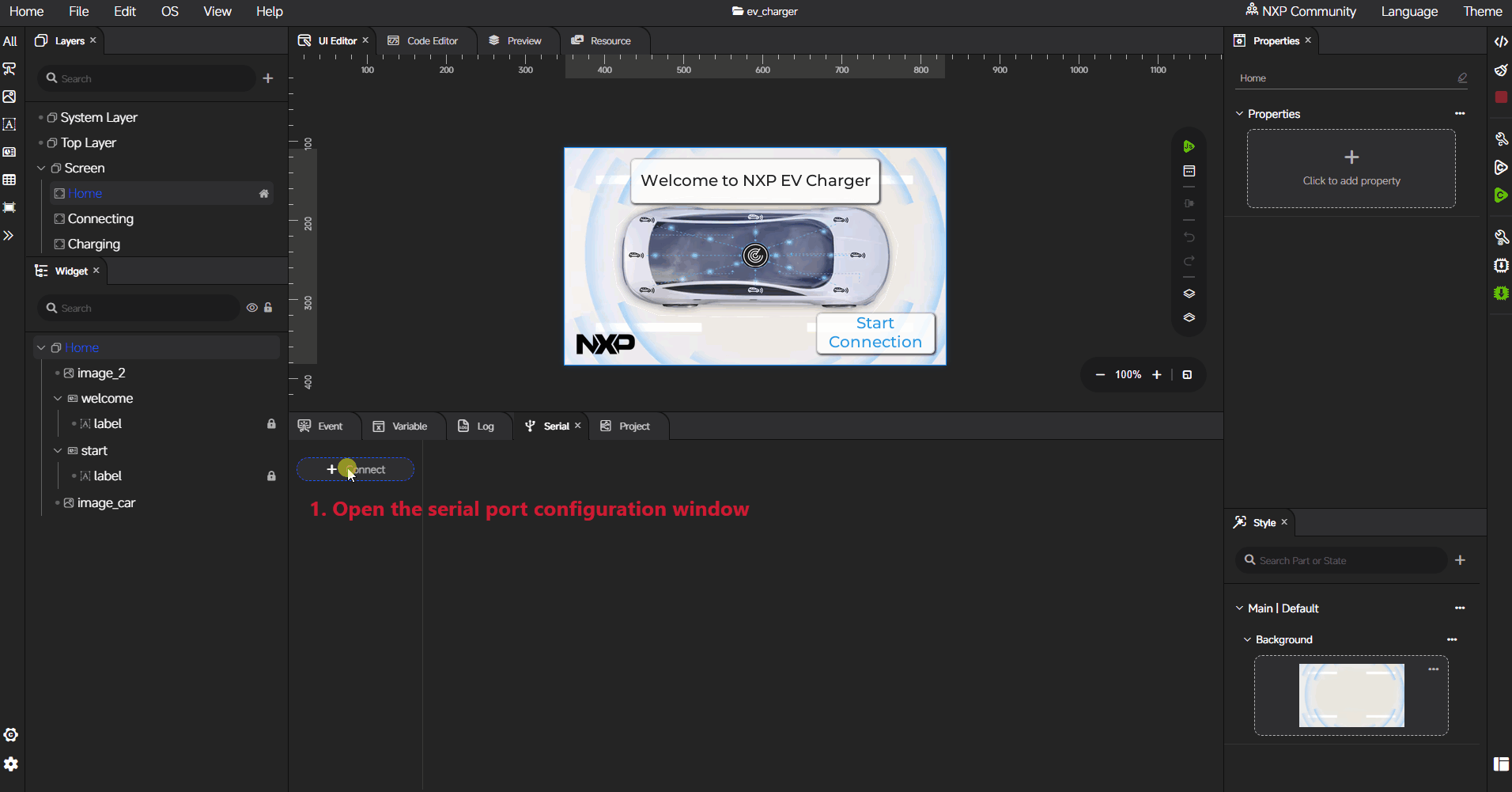Image resolution: width=1512 pixels, height=792 pixels.
Task: Click the clean build broom icon
Action: click(1501, 70)
